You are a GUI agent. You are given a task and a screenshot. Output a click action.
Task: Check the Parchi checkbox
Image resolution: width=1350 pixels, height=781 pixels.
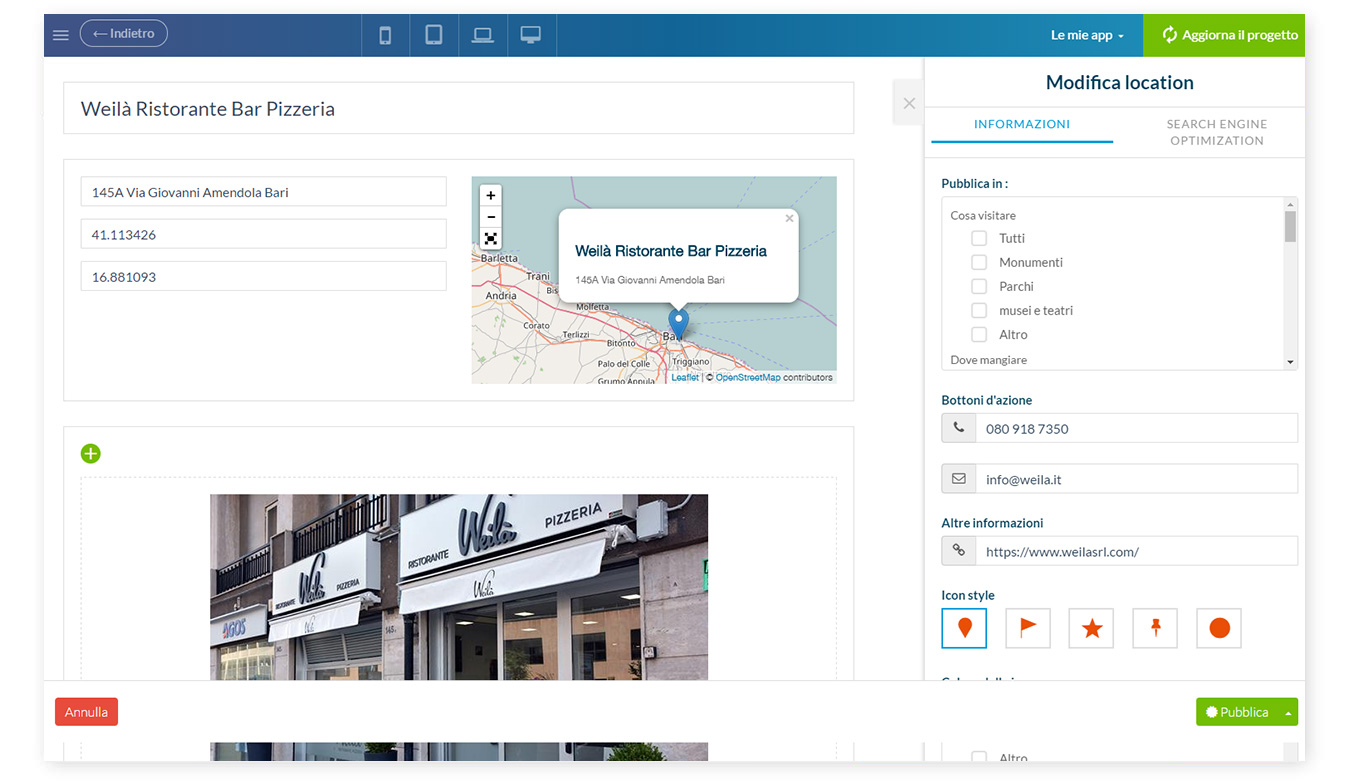click(979, 286)
